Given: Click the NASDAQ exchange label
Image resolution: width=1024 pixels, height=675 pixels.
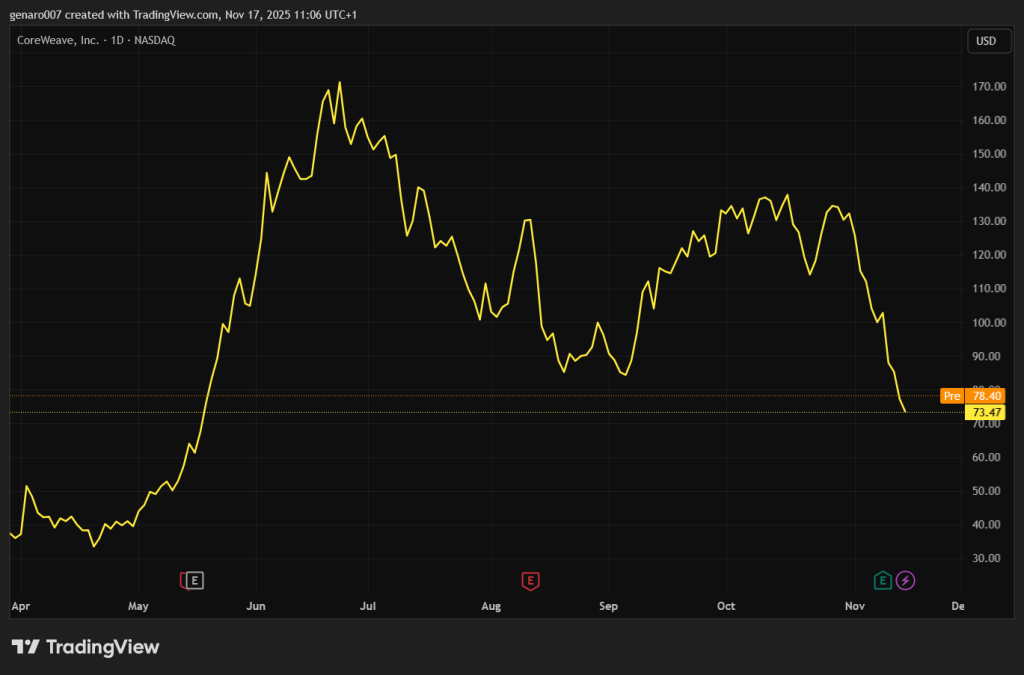Looking at the screenshot, I should 155,41.
